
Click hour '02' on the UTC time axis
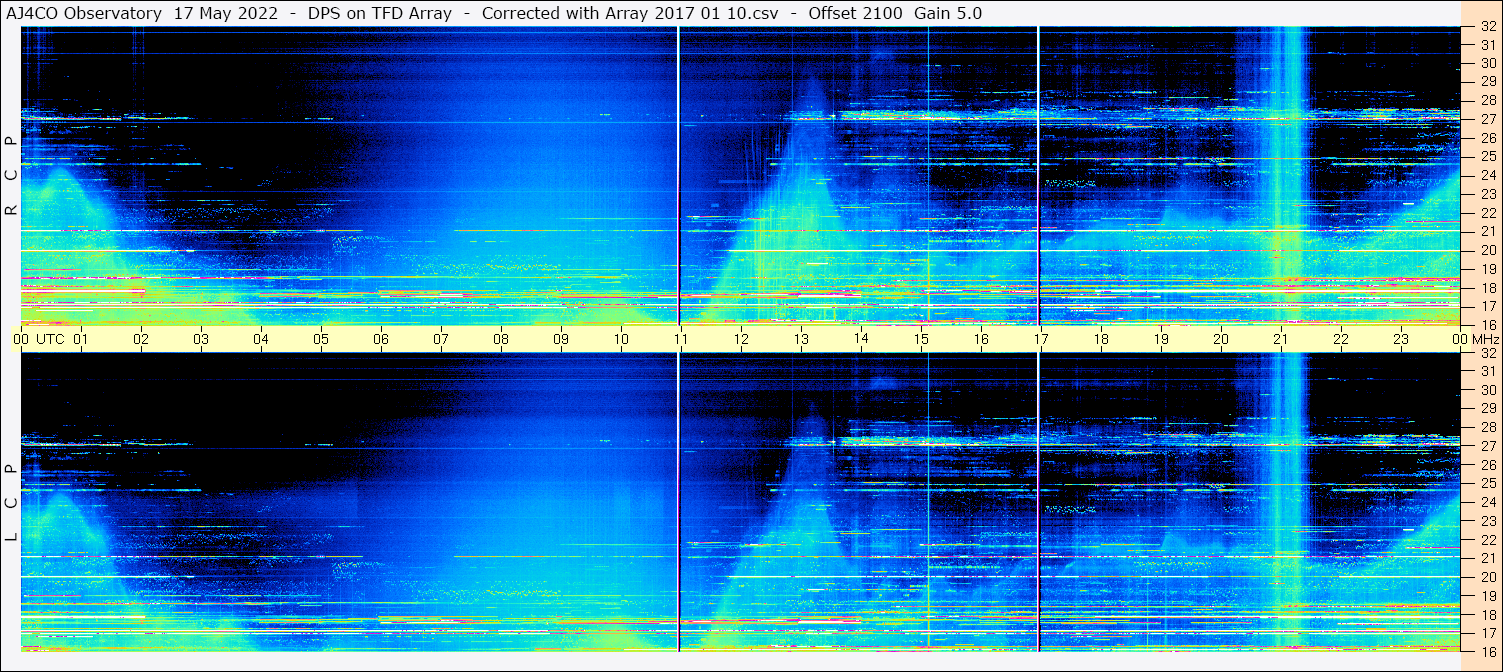pos(141,339)
